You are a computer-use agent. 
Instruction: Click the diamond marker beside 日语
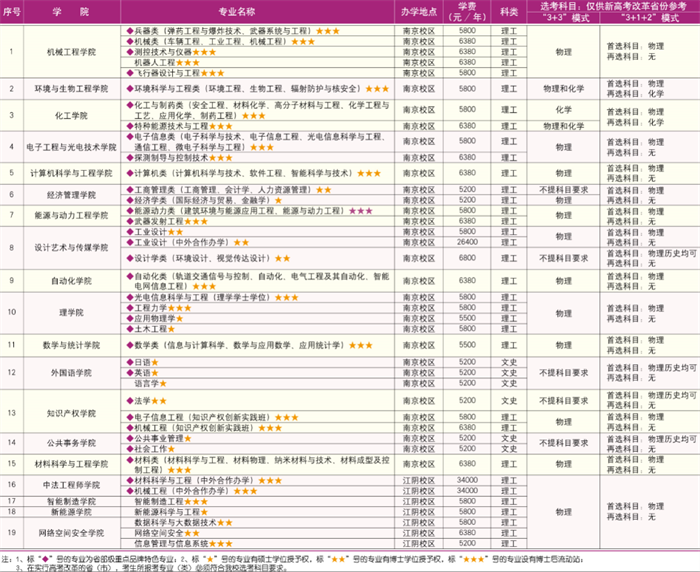[x=128, y=361]
